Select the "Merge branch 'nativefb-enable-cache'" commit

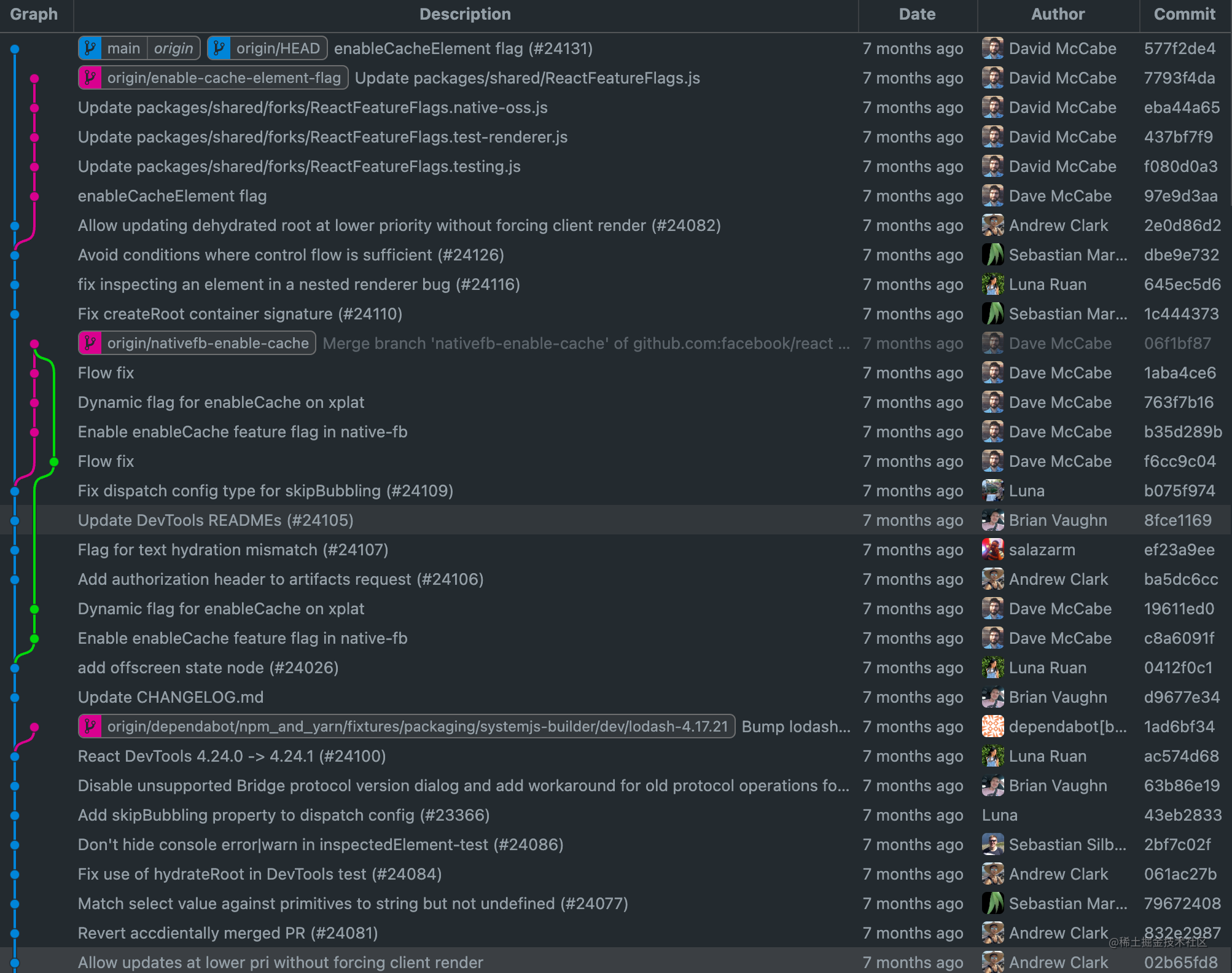[587, 343]
